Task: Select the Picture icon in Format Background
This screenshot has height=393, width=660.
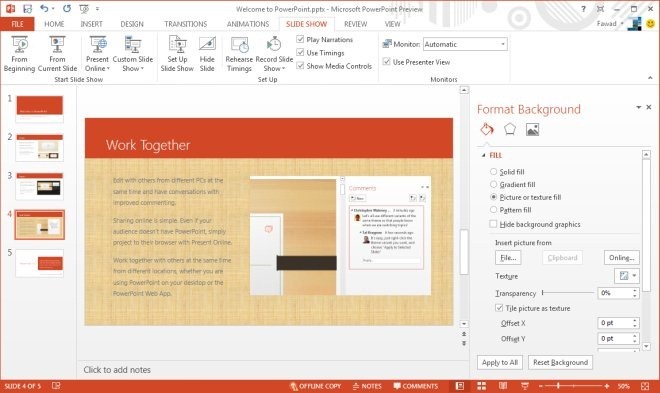Action: (532, 129)
